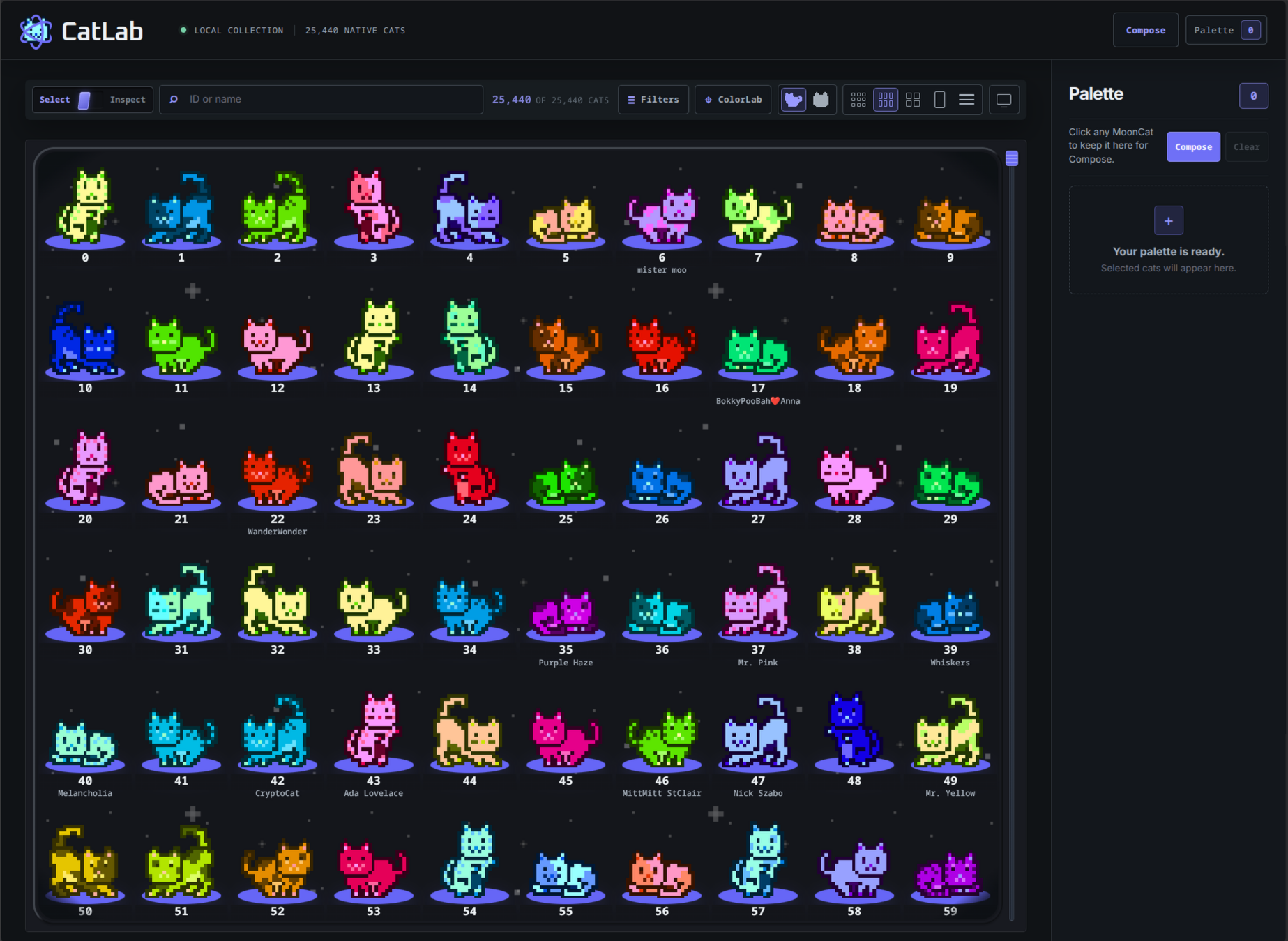Viewport: 1288px width, 941px height.
Task: Click the gallery scrollbar thumb
Action: 1012,158
